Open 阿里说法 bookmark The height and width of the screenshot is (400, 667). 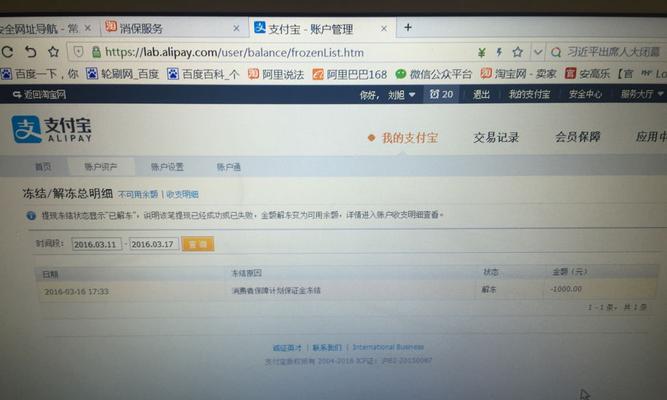coord(276,74)
